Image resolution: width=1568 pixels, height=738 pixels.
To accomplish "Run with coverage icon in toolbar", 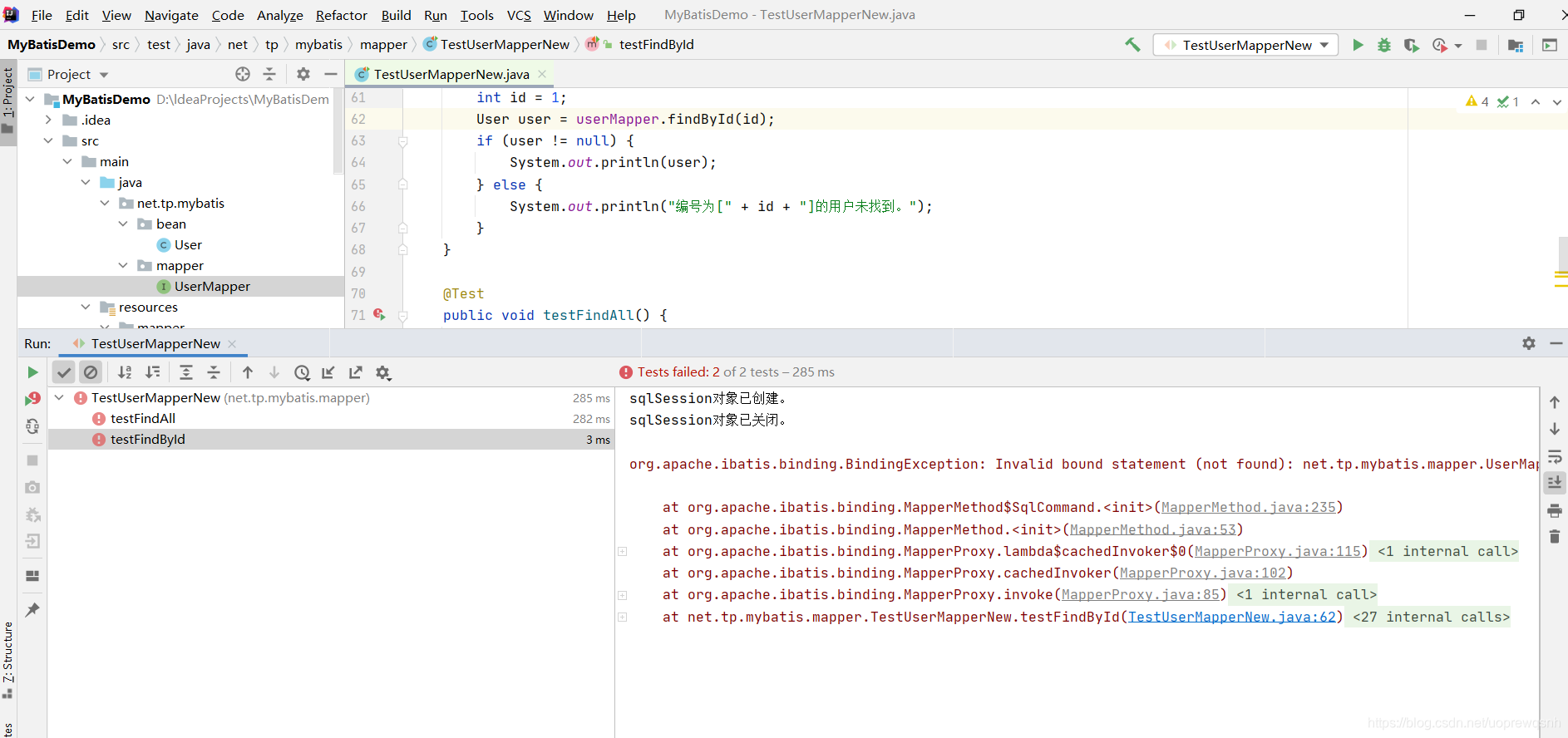I will point(1411,45).
